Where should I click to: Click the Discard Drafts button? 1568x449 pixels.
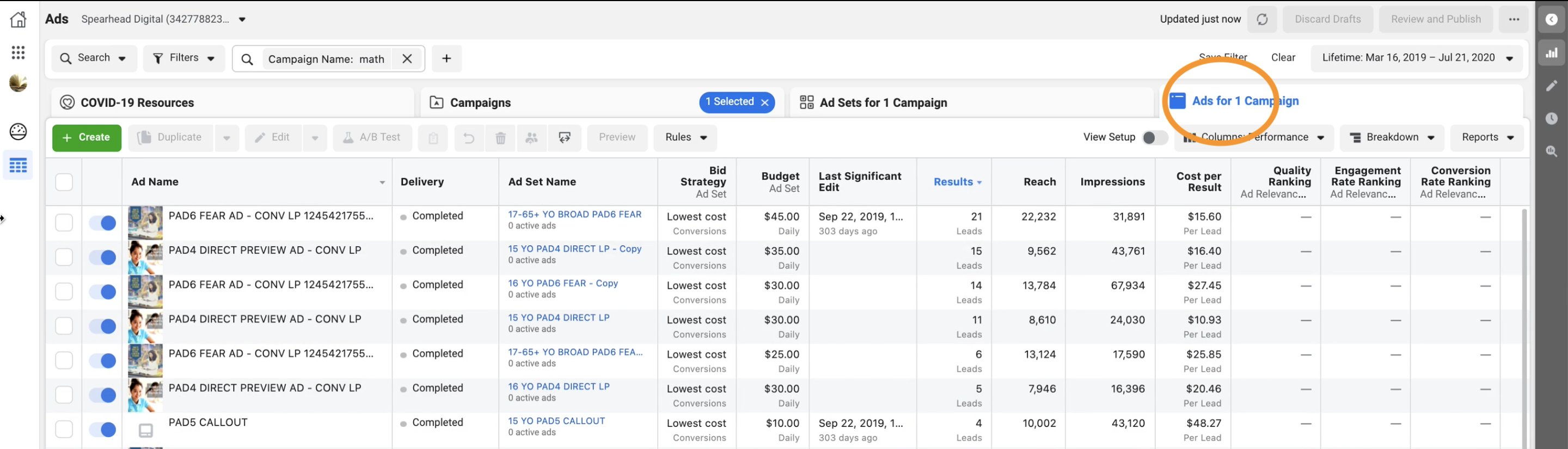click(x=1327, y=20)
